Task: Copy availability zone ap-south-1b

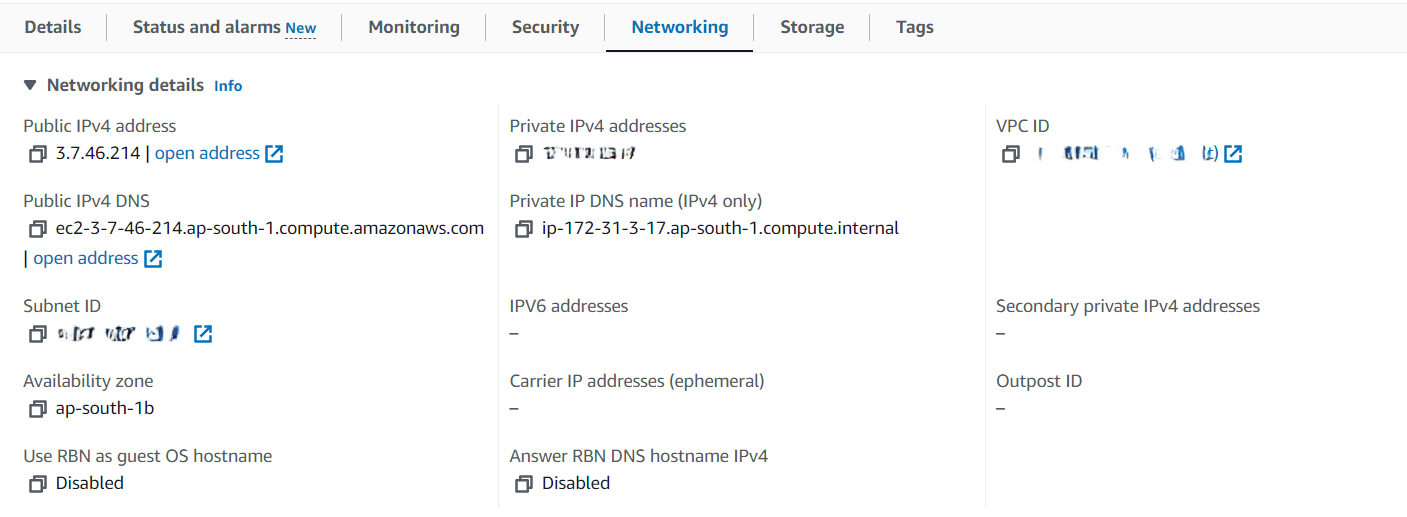Action: (38, 409)
